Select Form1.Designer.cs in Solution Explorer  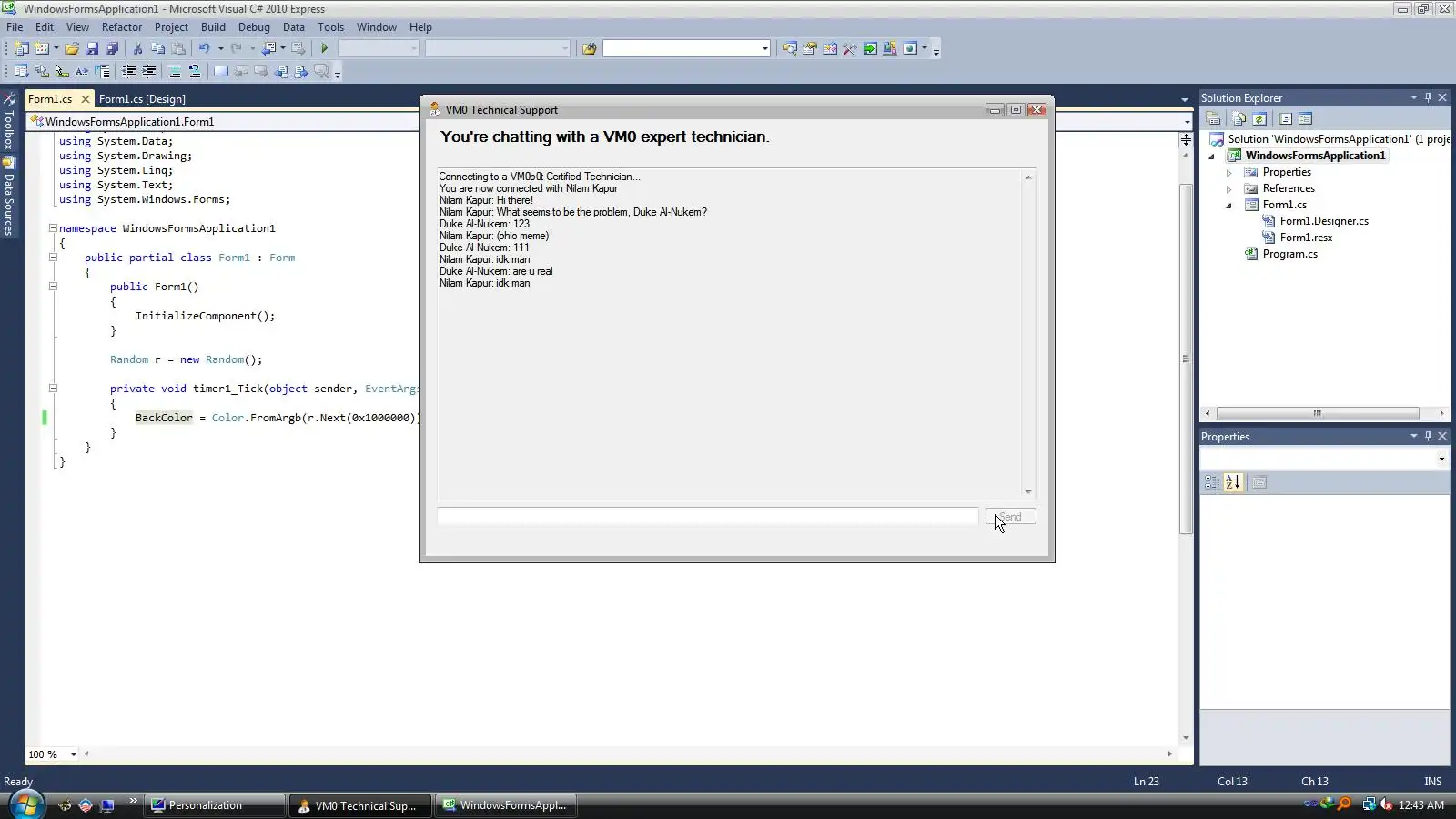1324,221
